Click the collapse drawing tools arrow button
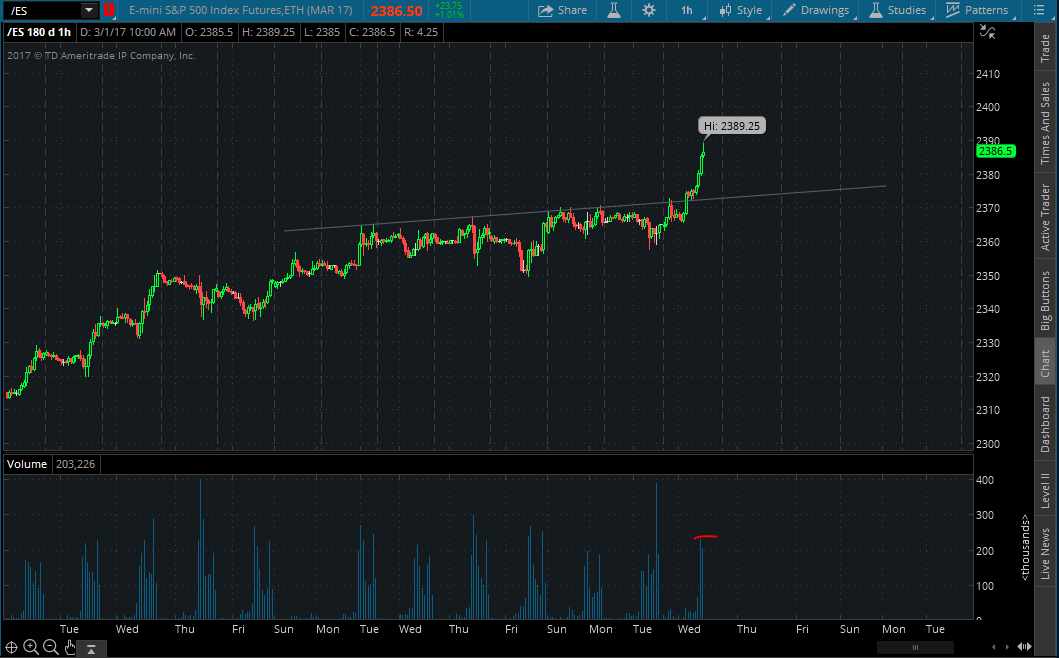 point(91,649)
